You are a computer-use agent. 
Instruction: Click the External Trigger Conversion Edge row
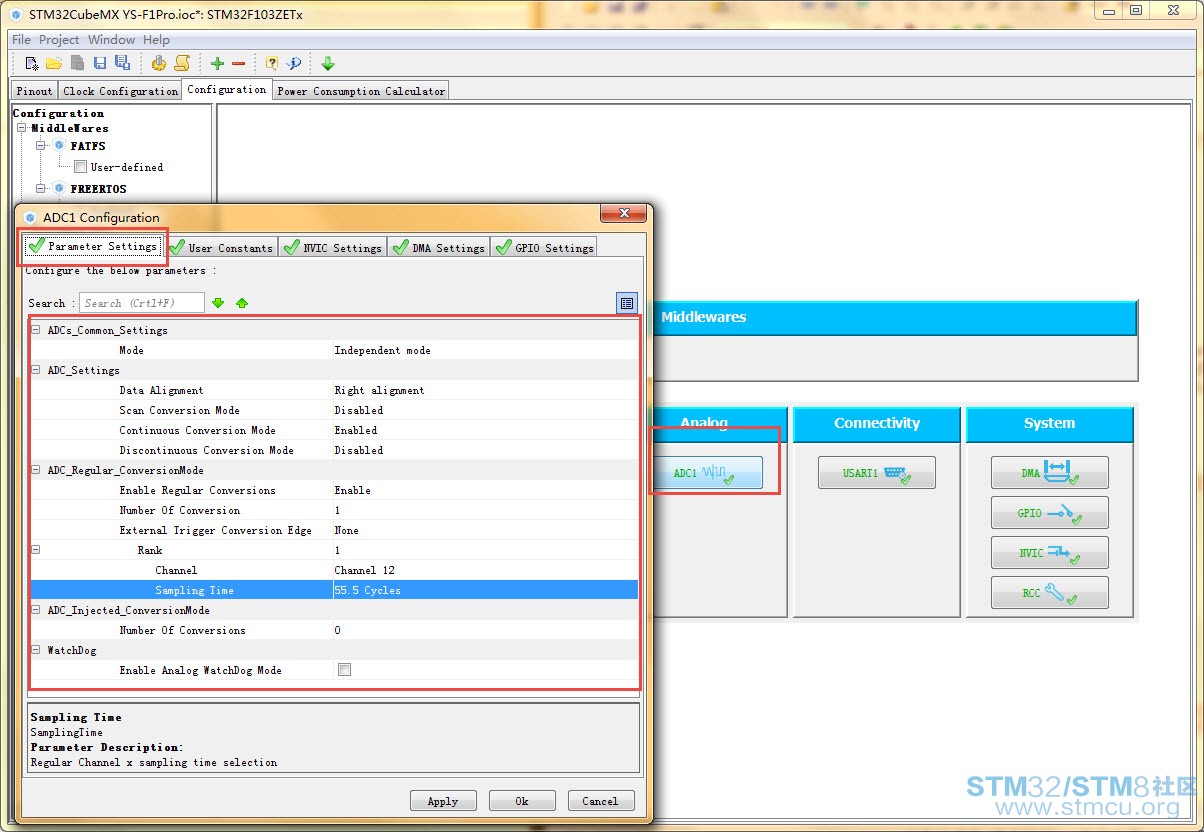coord(334,530)
